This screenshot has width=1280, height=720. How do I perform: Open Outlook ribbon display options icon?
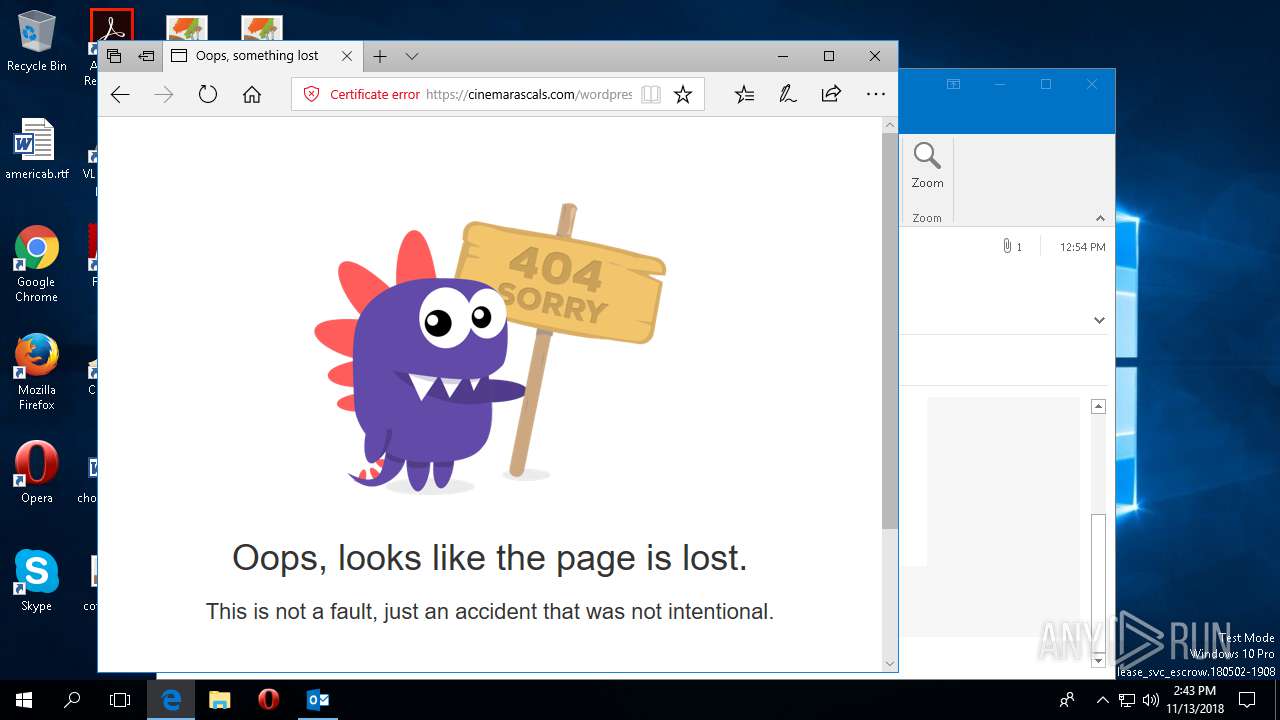pos(953,85)
